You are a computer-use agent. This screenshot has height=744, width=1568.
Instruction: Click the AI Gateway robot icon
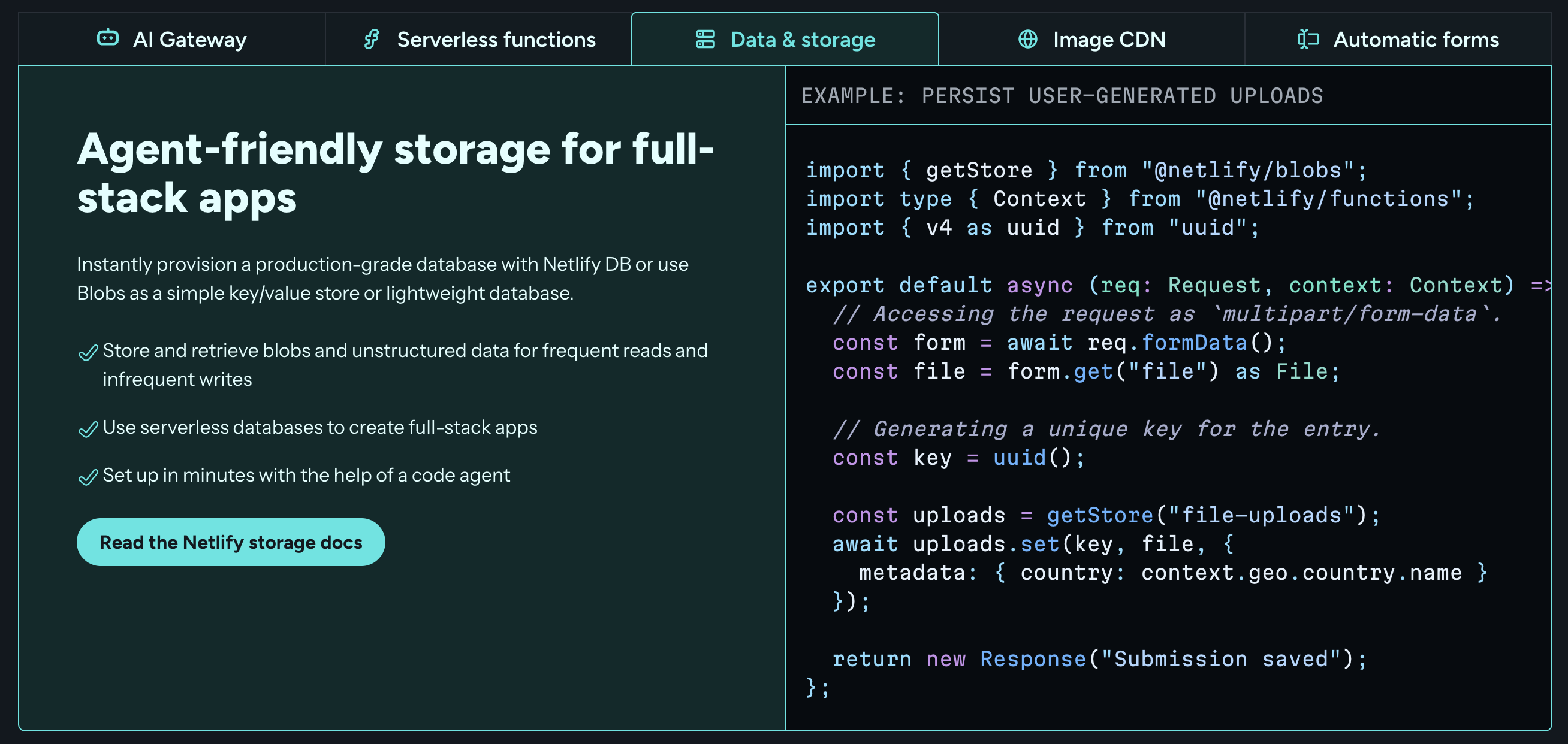(x=108, y=38)
